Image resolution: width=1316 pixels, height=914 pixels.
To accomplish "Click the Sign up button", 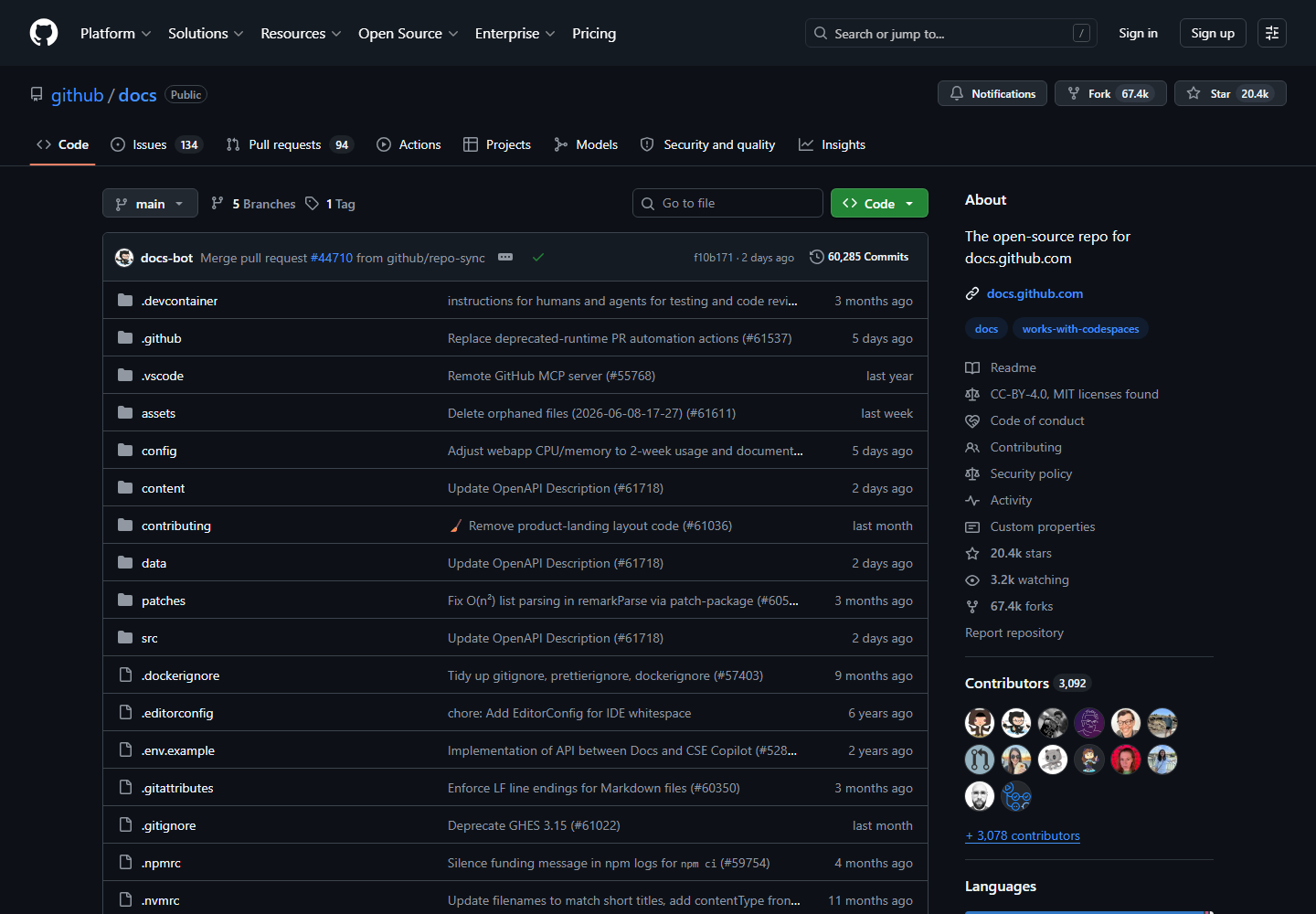I will (1213, 33).
